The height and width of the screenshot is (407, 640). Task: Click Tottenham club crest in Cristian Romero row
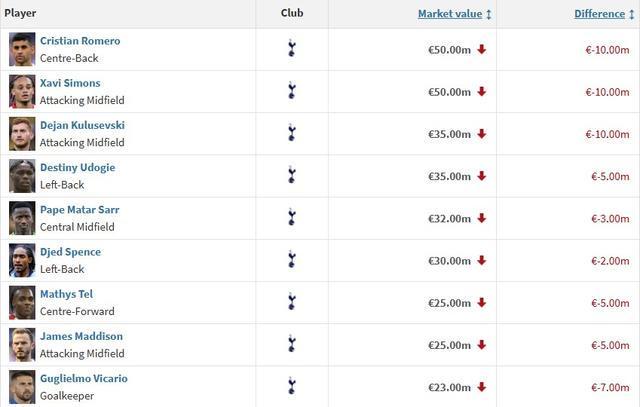click(x=291, y=49)
